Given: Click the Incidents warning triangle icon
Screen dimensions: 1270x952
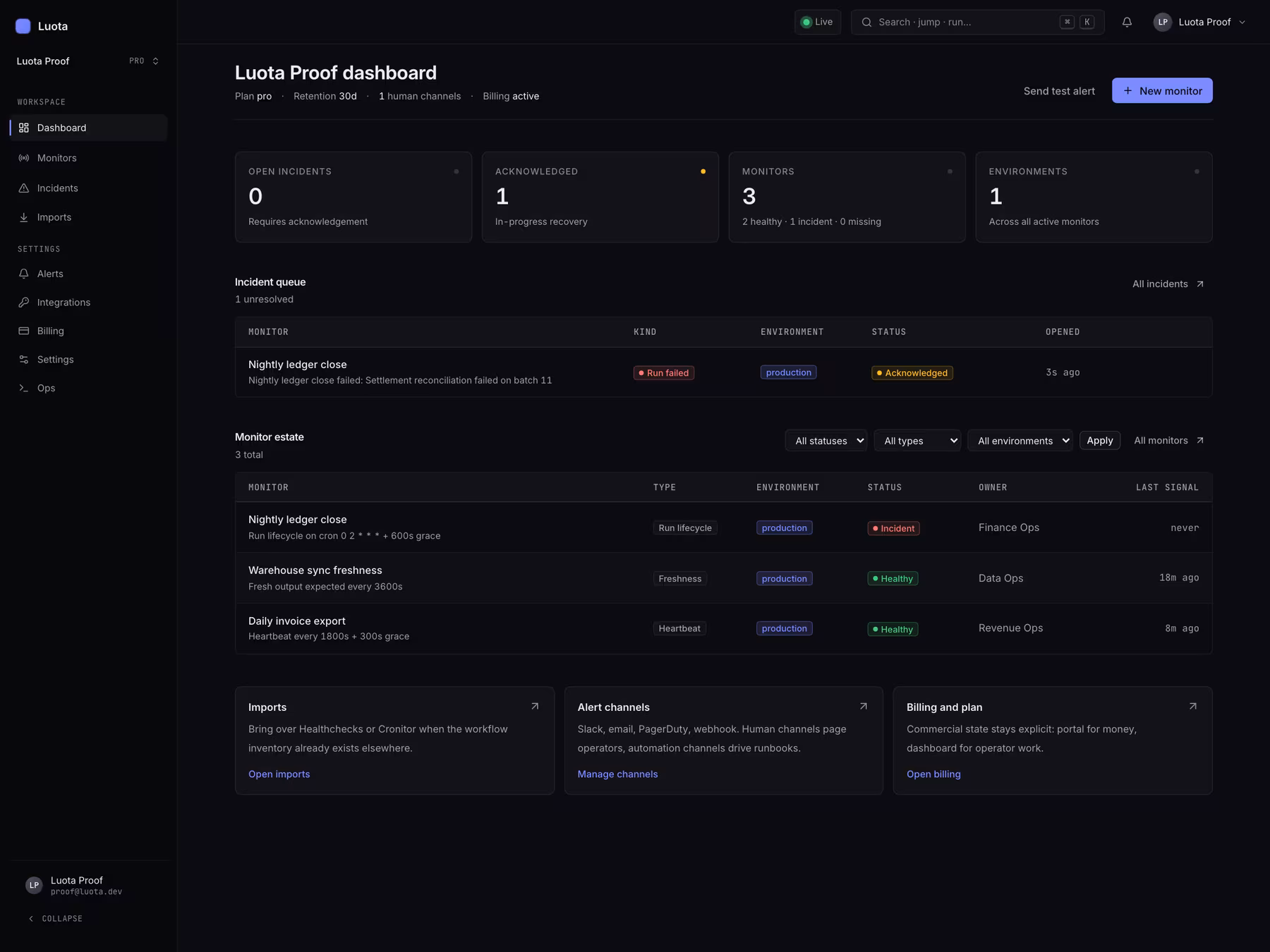Looking at the screenshot, I should click(x=24, y=188).
